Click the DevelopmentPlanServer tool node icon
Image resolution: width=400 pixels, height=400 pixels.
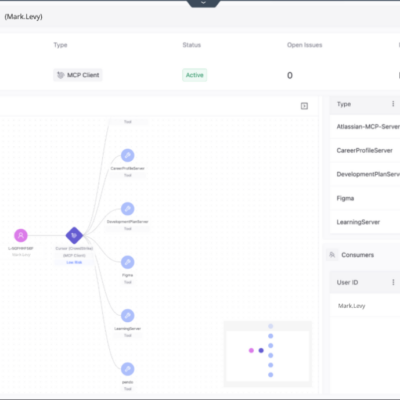click(x=127, y=209)
